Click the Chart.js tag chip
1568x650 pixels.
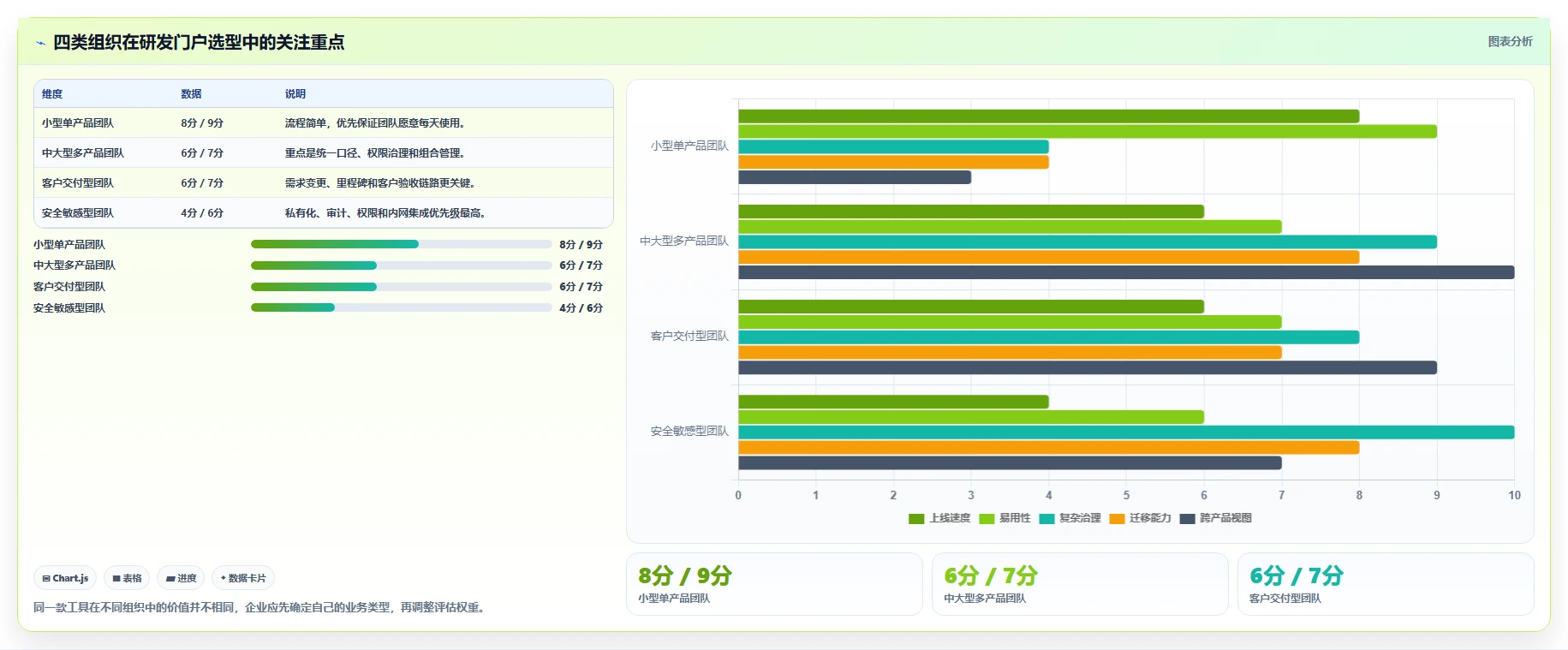click(65, 578)
